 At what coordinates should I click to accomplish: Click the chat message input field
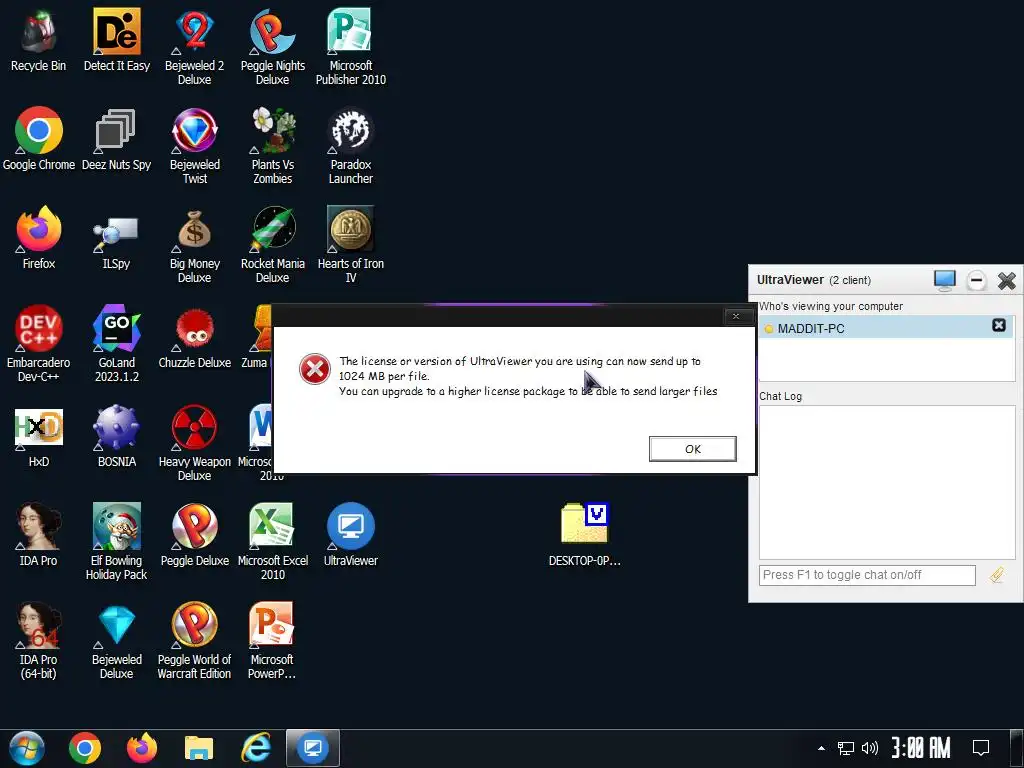click(867, 575)
